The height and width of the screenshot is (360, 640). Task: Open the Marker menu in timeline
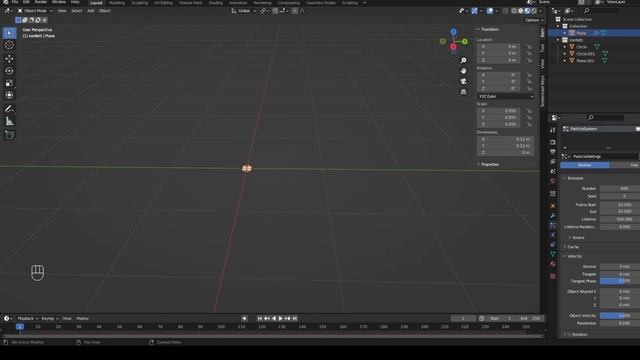click(82, 318)
